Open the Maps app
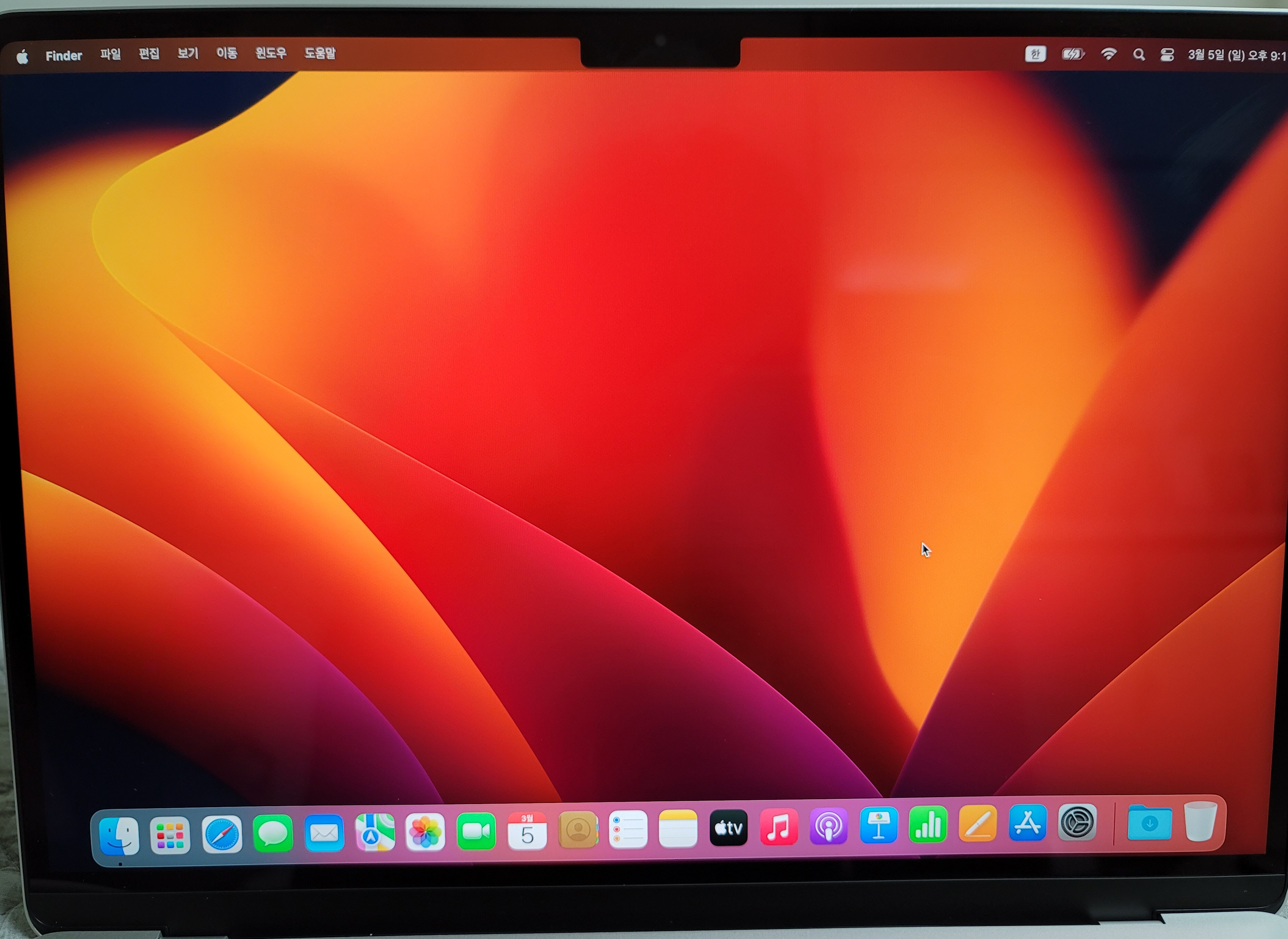This screenshot has width=1288, height=939. (375, 833)
